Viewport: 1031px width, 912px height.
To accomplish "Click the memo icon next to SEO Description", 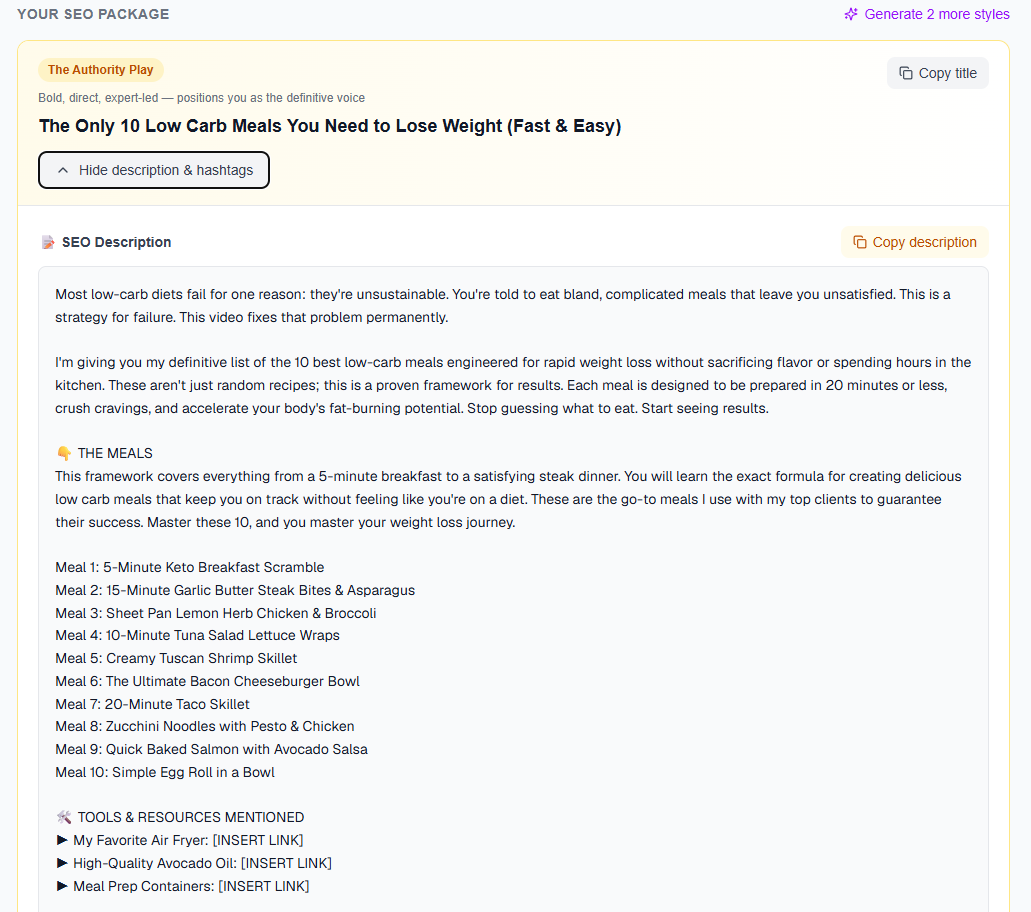I will click(48, 243).
